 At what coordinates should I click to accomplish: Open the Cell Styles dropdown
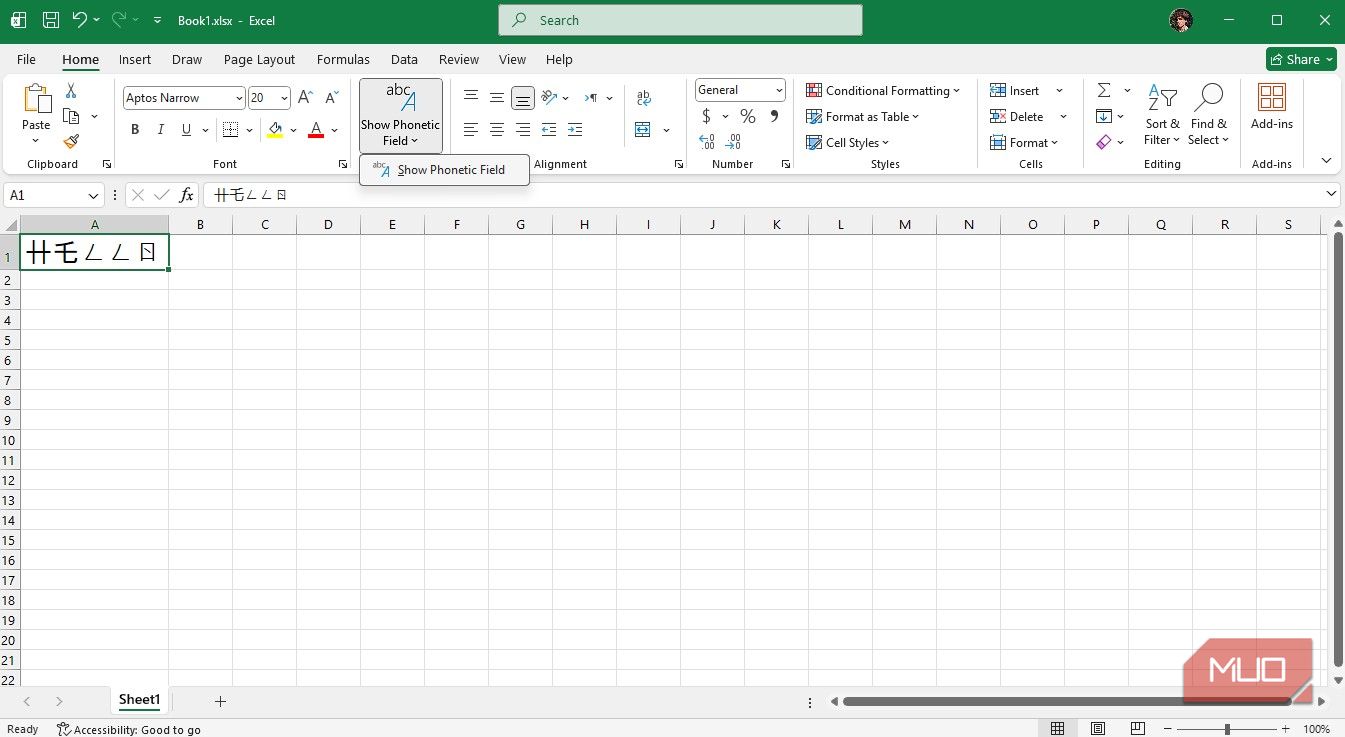tap(848, 143)
